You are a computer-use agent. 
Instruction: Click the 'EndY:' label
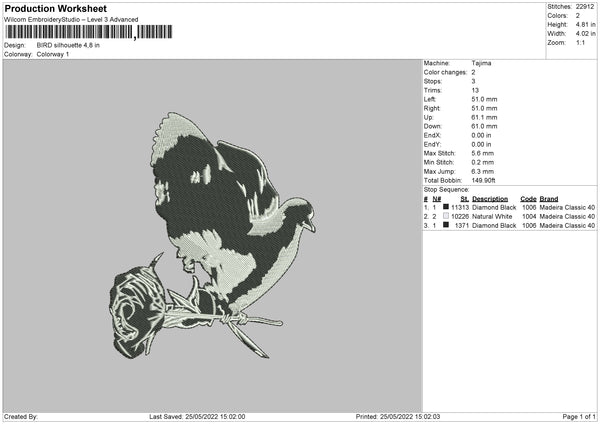pos(432,144)
